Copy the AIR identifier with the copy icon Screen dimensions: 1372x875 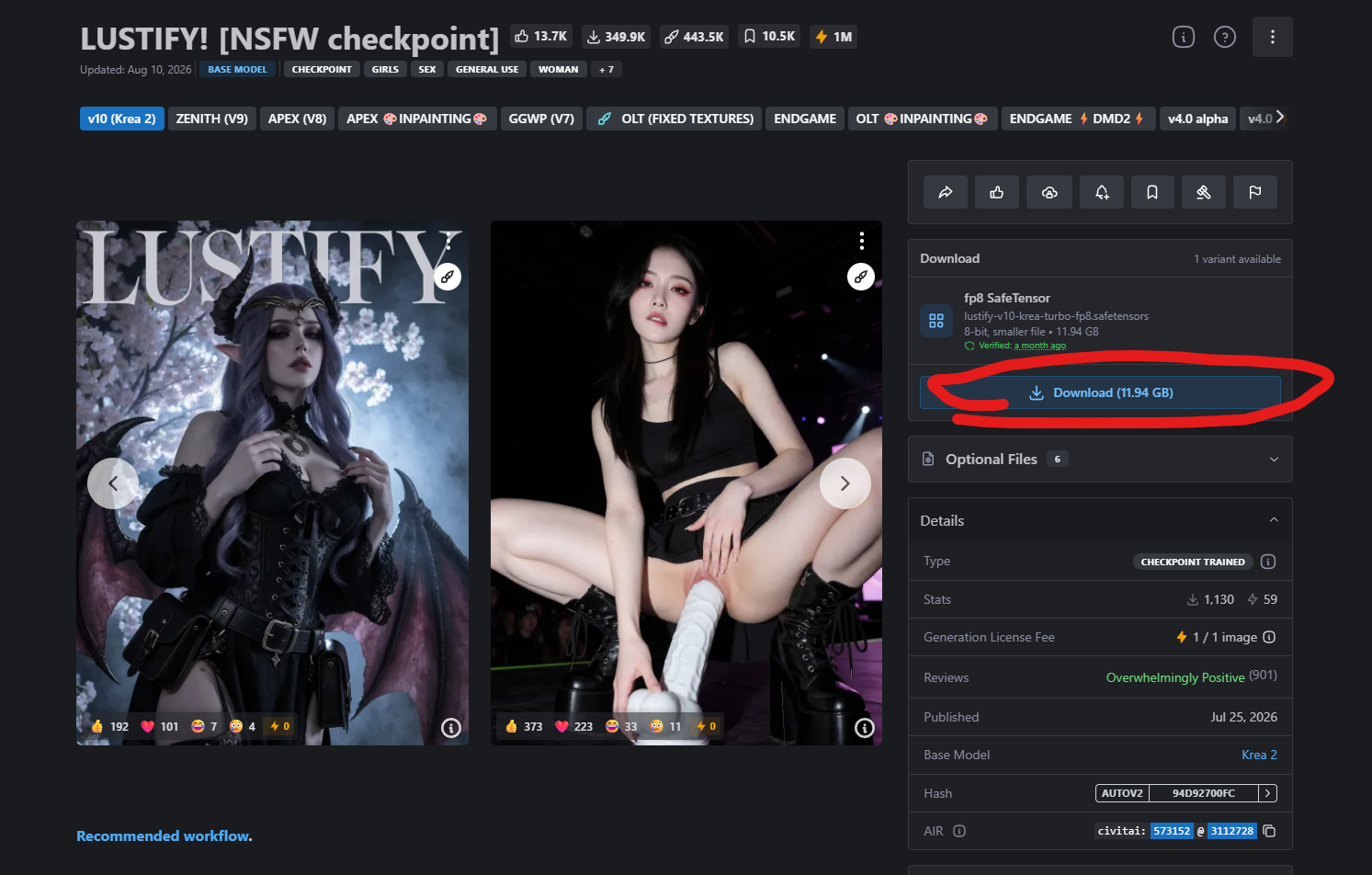[1269, 831]
